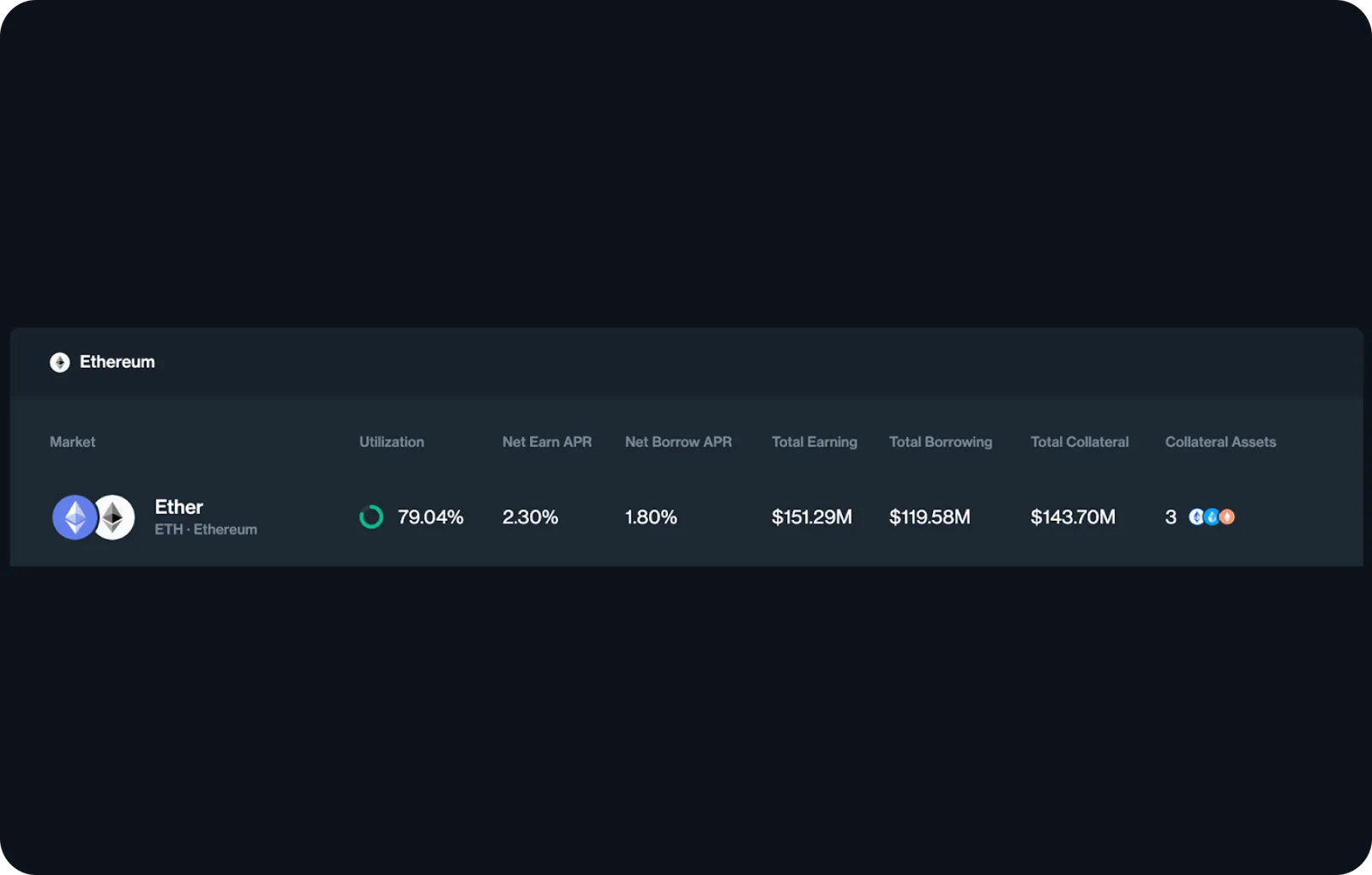Click the 2.30% net earn APR value
Image resolution: width=1372 pixels, height=875 pixels.
(530, 517)
